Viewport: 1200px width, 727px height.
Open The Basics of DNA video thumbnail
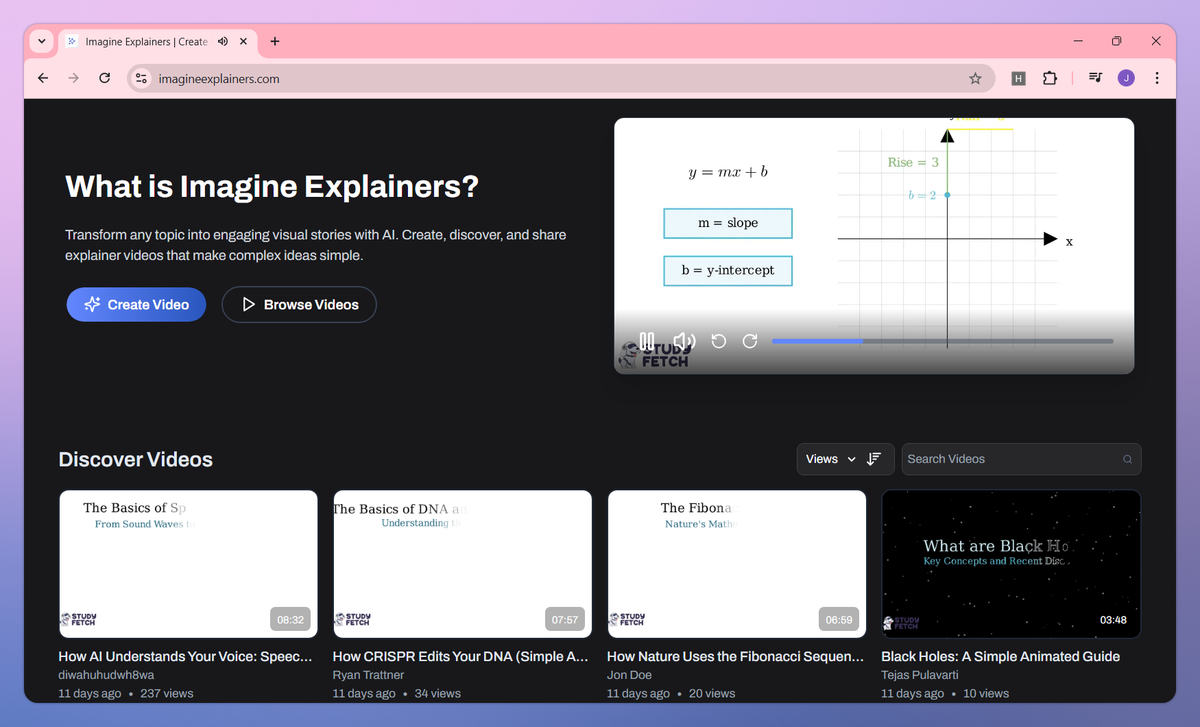(x=462, y=564)
